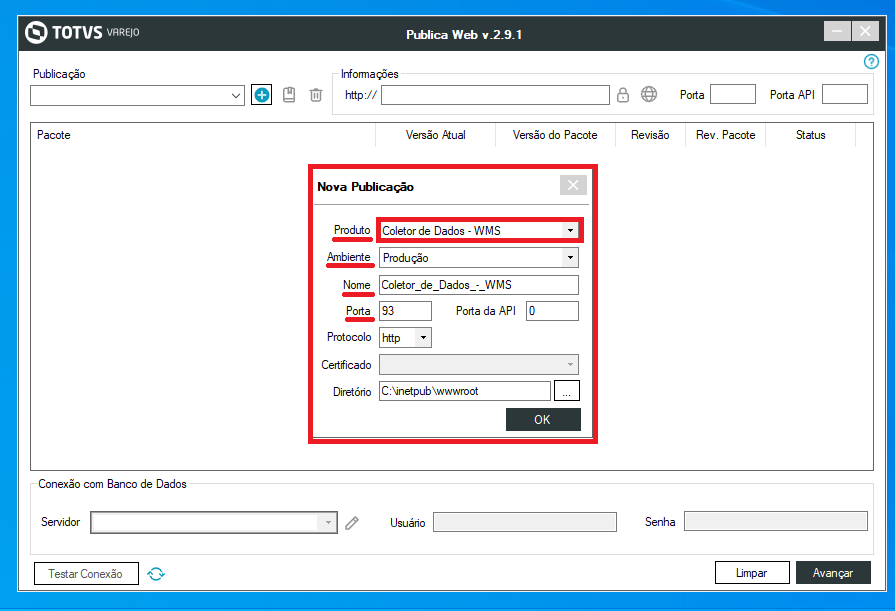Click the save publication icon
Image resolution: width=895 pixels, height=611 pixels.
(x=289, y=95)
